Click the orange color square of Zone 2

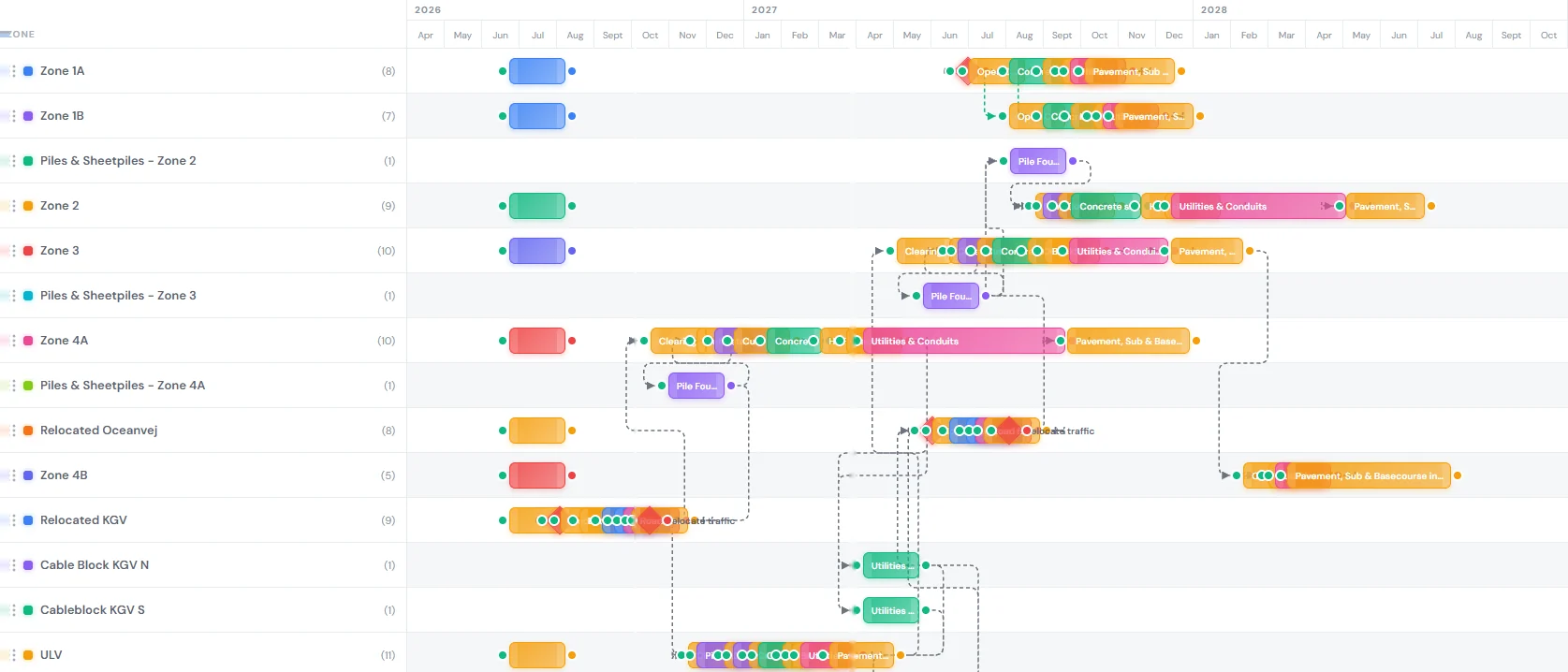pos(28,206)
